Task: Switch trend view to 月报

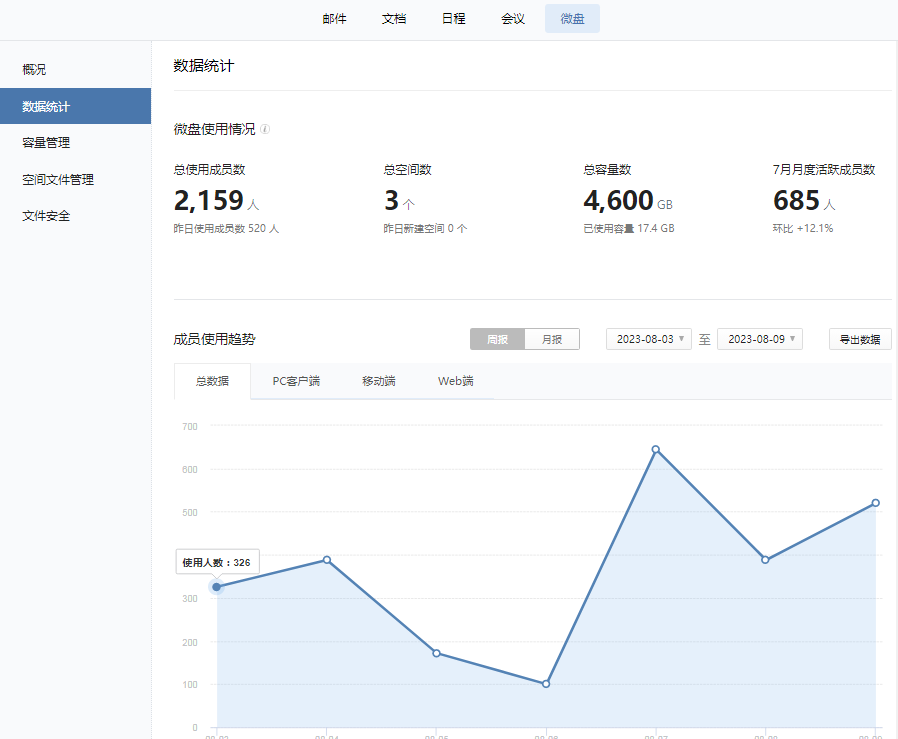Action: click(x=551, y=339)
